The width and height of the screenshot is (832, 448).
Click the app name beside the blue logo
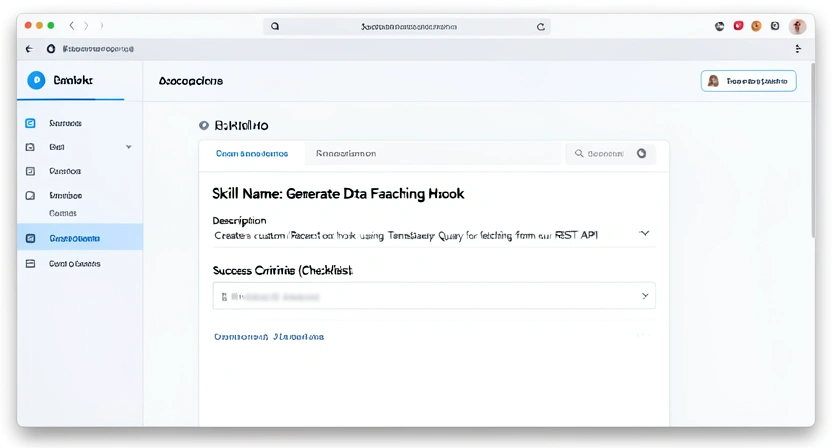(73, 80)
